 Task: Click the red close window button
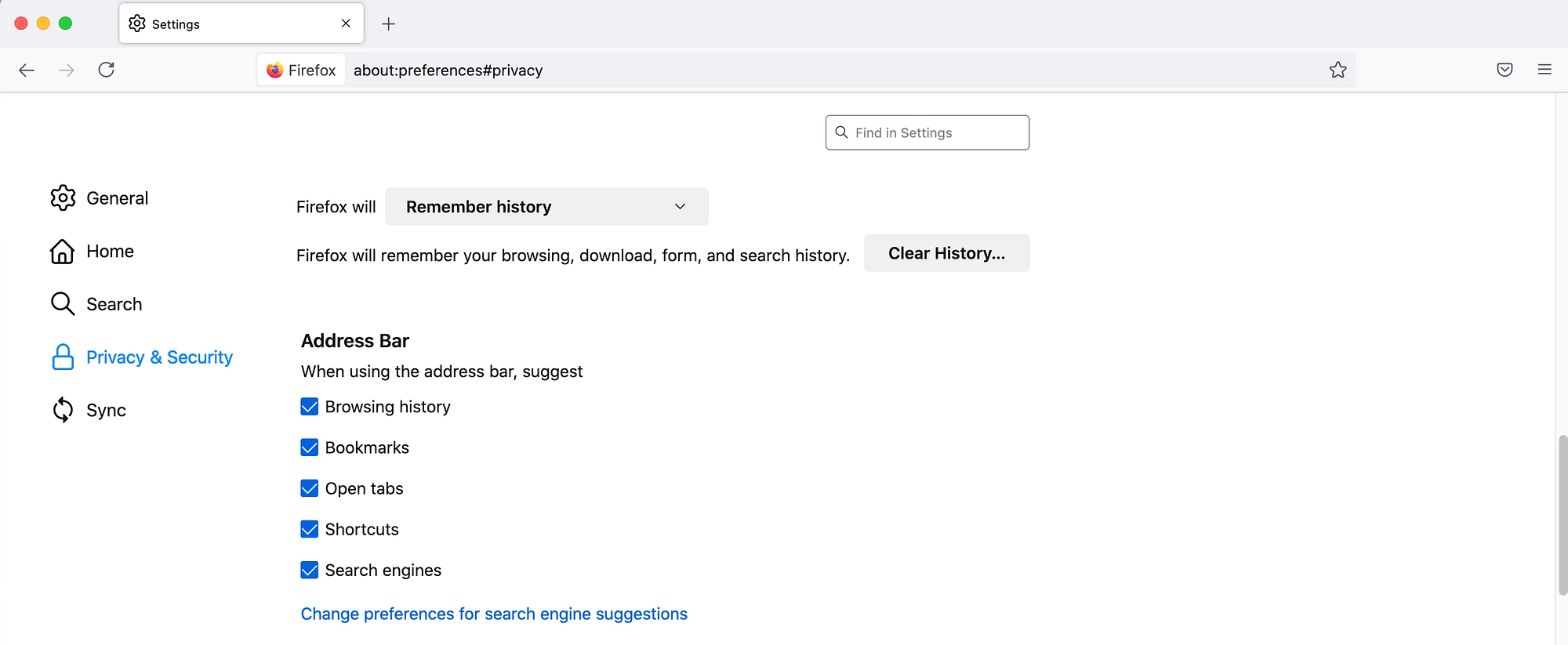(x=21, y=24)
